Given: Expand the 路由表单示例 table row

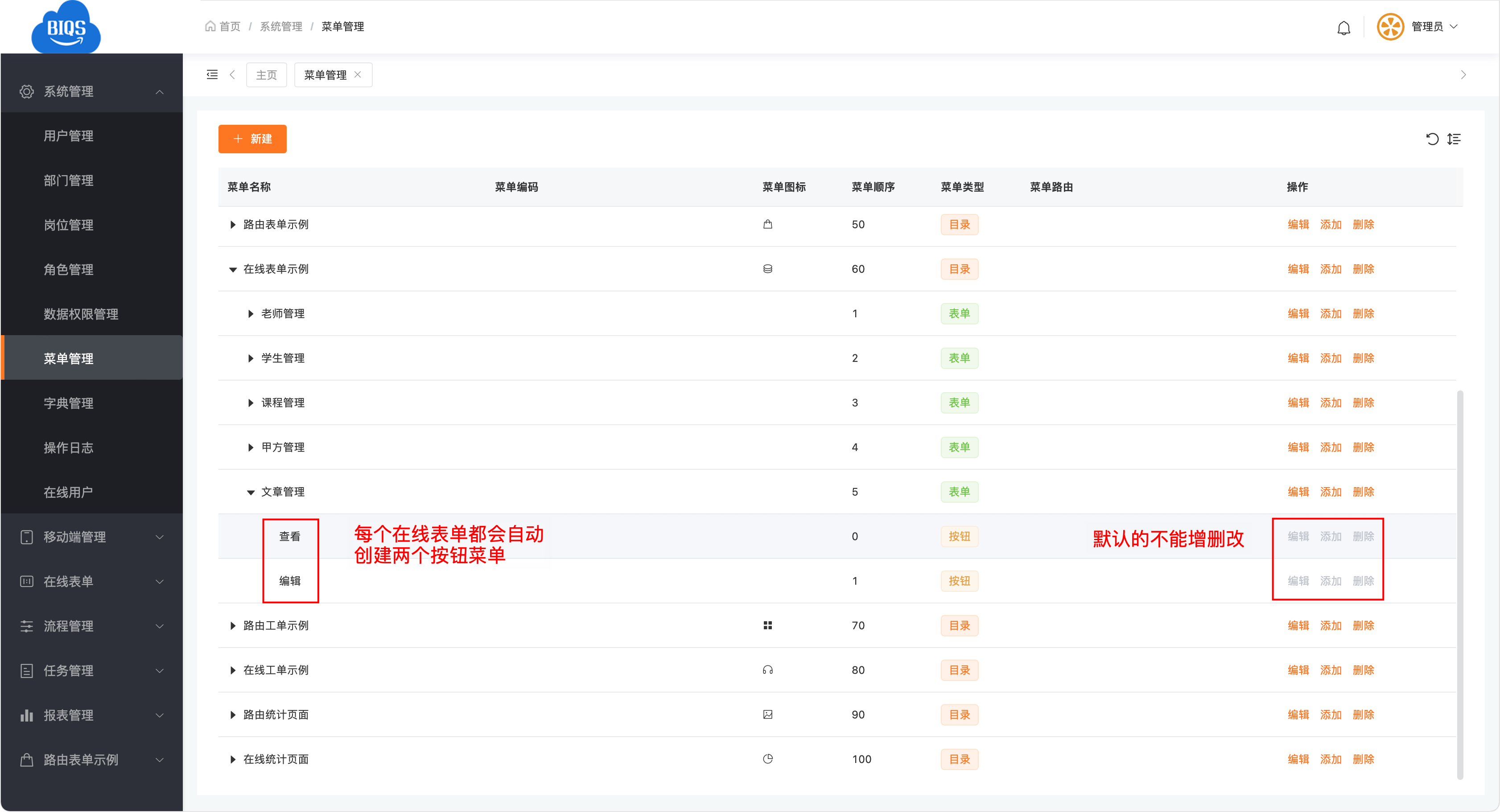Looking at the screenshot, I should tap(233, 225).
